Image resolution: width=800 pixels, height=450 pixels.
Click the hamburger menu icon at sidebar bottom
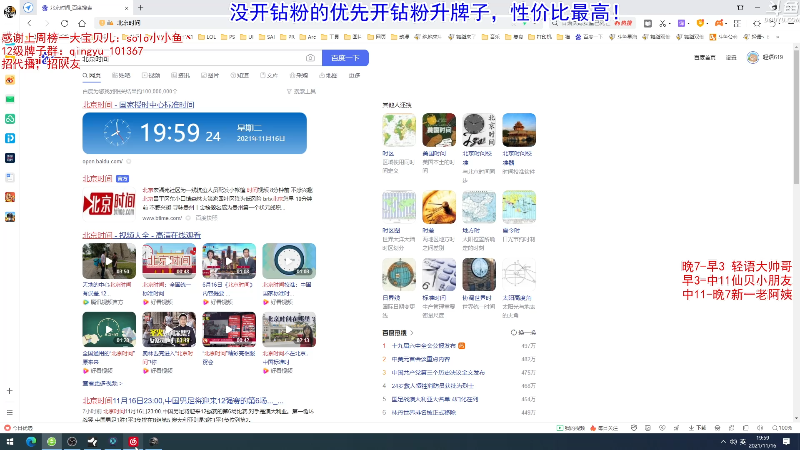10,412
